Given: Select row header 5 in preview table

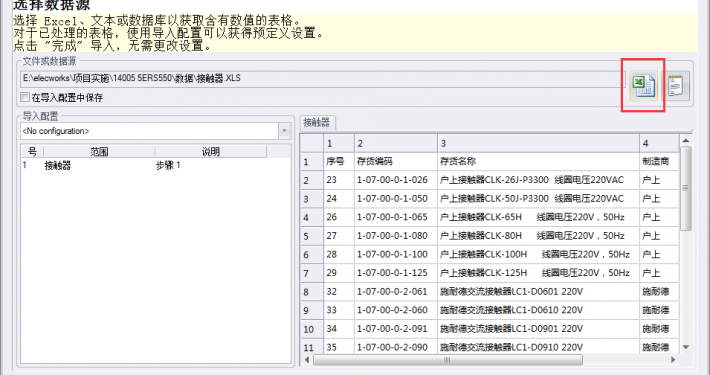Looking at the screenshot, I should 312,236.
